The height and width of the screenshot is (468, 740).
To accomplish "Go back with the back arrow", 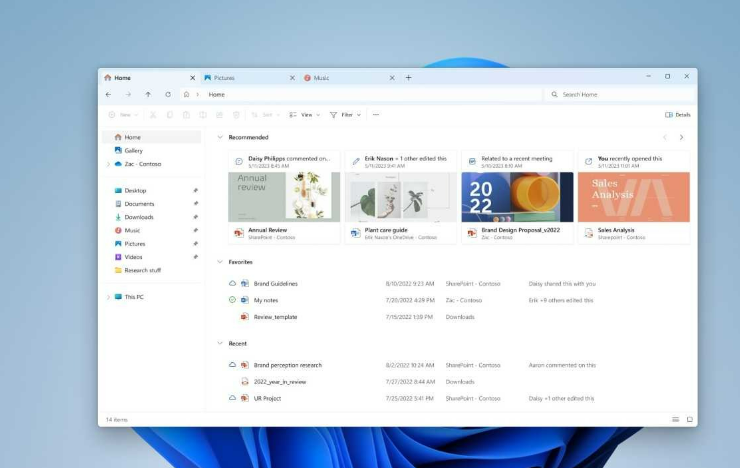I will point(109,94).
